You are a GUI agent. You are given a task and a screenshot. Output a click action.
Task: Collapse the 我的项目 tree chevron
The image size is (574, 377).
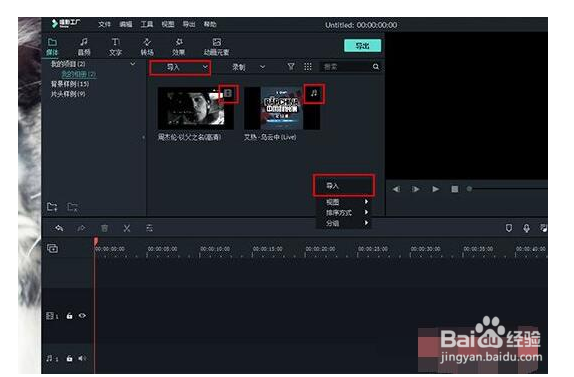coord(133,64)
